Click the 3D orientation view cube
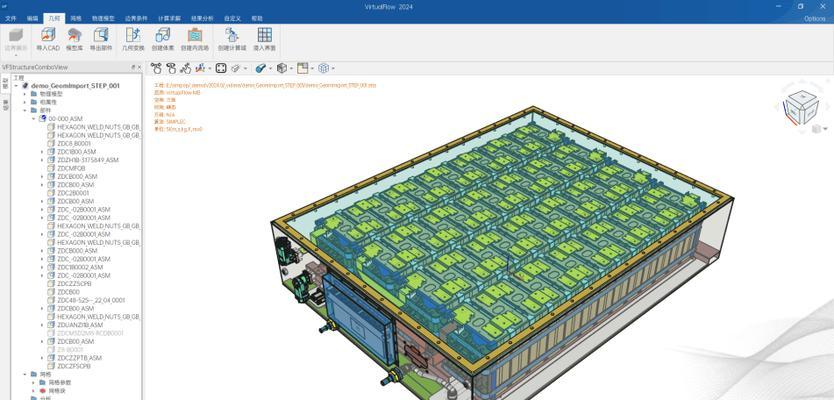Viewport: 834px width, 400px height. [x=800, y=105]
